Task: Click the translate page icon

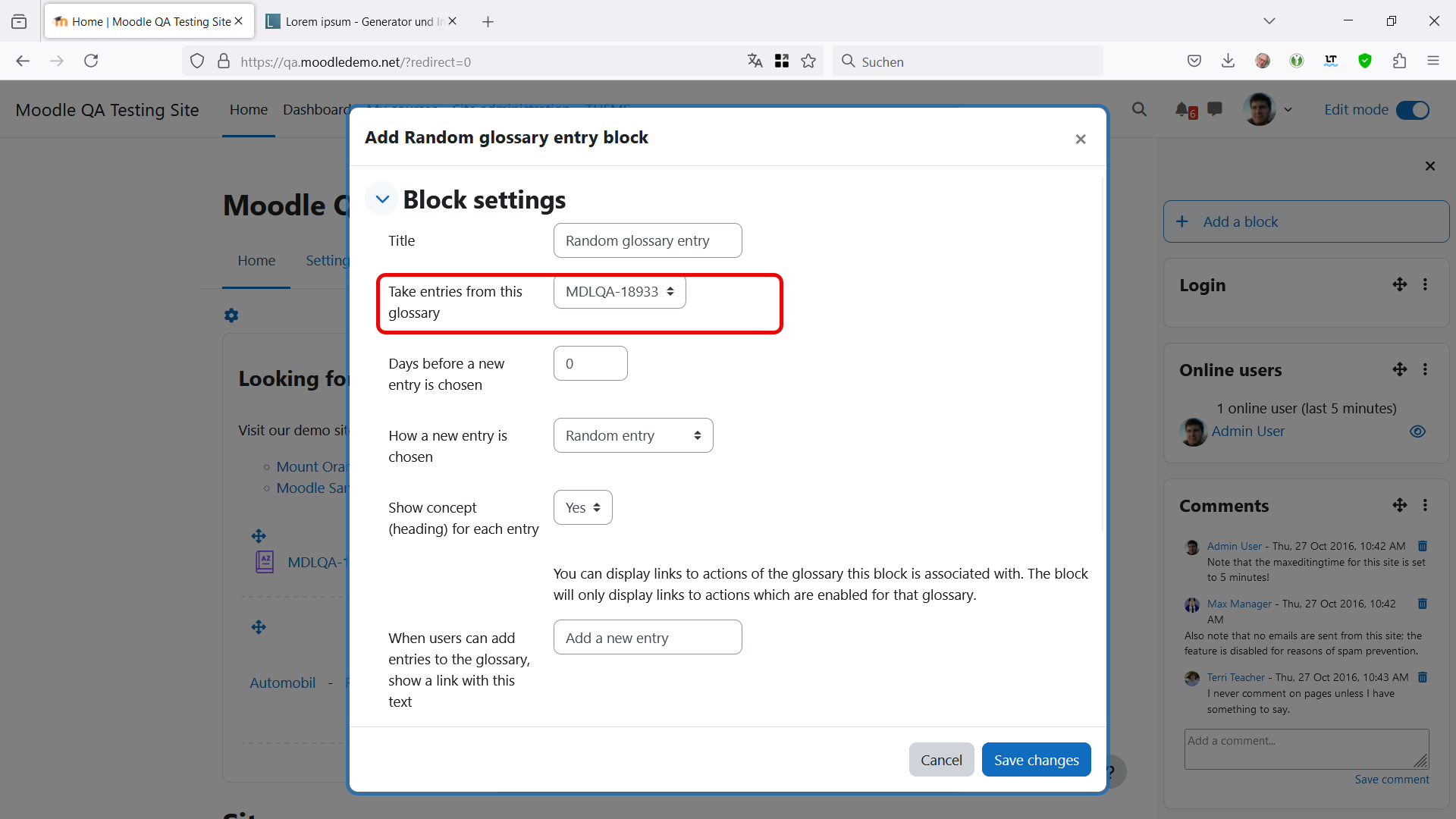Action: point(755,61)
